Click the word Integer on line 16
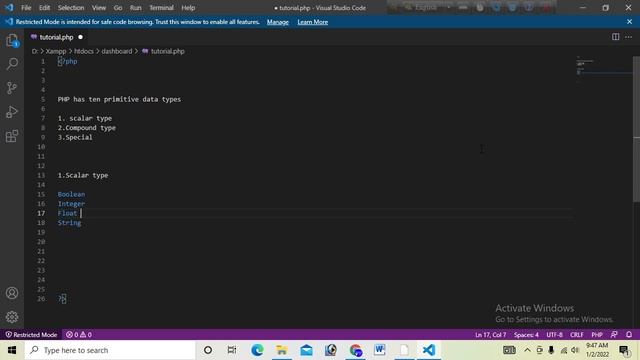Screen dimensions: 640x360 (71, 204)
